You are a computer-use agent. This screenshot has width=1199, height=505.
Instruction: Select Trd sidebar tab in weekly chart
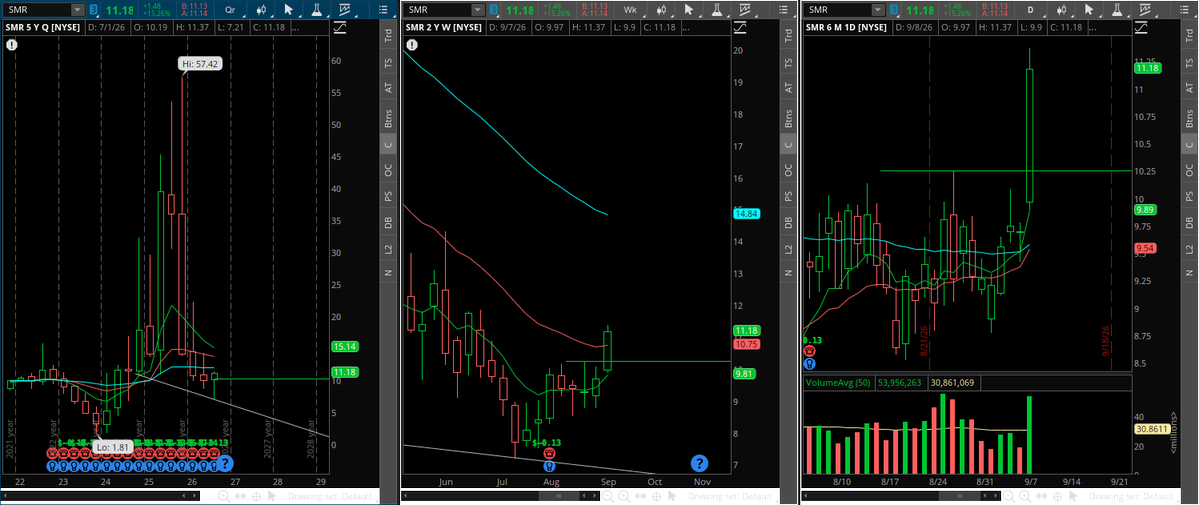(789, 35)
